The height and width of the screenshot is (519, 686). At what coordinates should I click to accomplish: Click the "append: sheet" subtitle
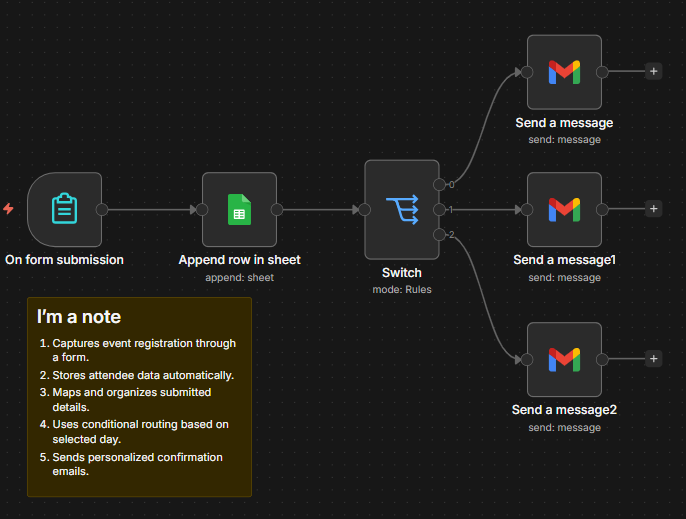[x=239, y=277]
